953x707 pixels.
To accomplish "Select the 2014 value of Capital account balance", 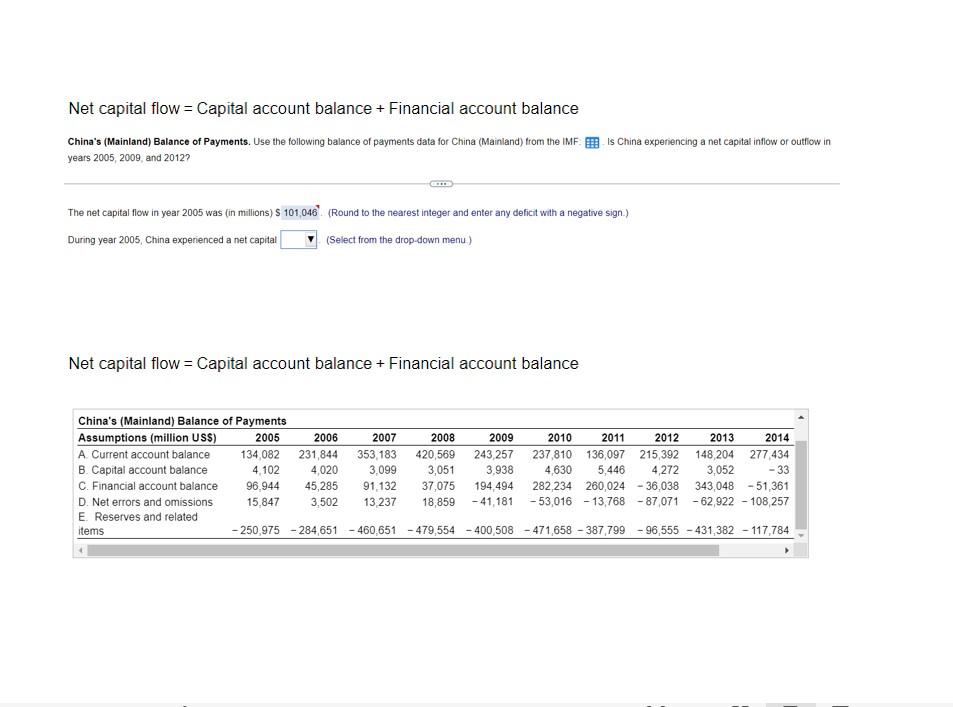I will 780,470.
